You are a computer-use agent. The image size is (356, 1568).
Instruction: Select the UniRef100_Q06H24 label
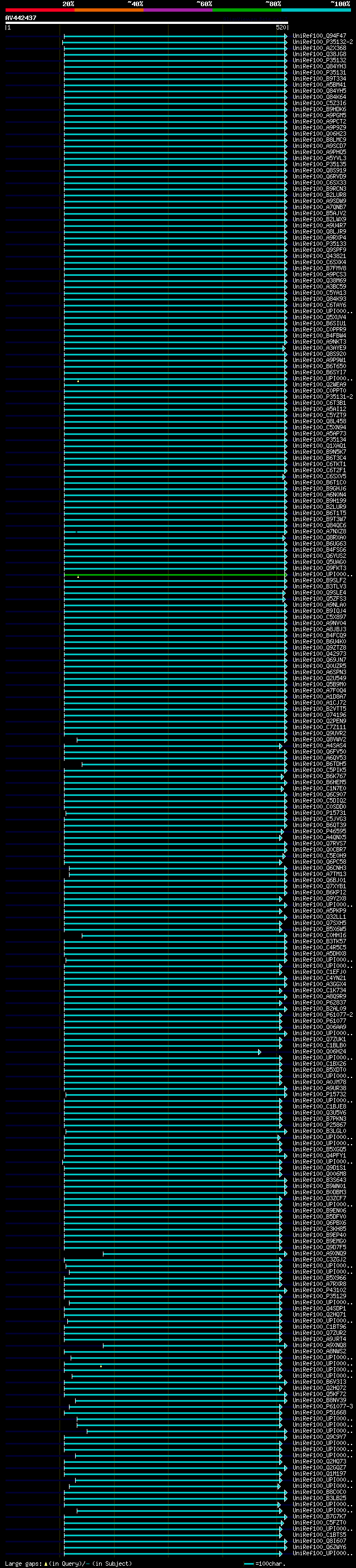[319, 1051]
